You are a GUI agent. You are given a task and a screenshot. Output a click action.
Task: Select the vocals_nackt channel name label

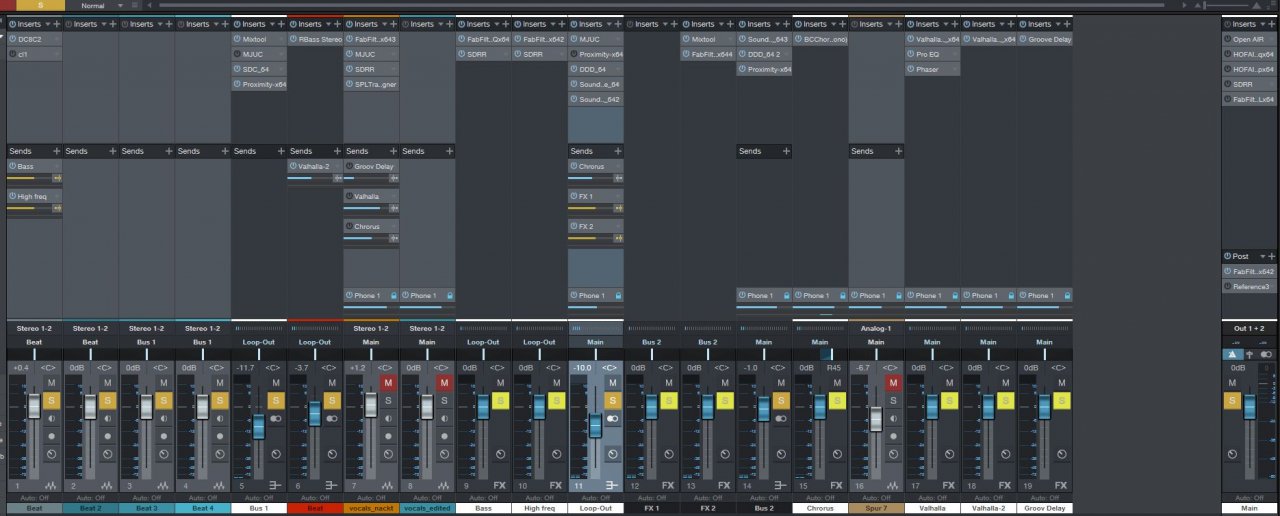pos(371,508)
